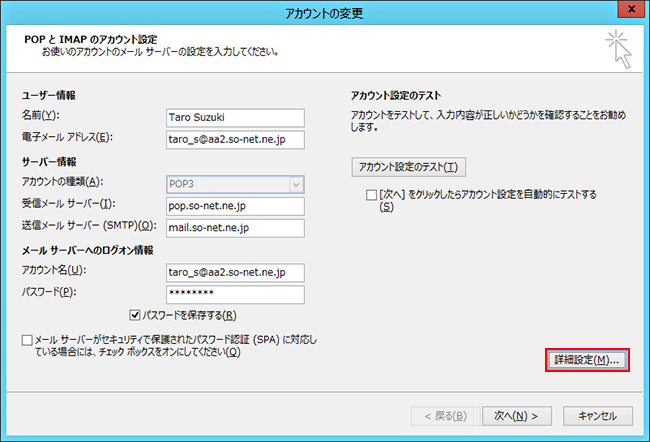
Task: Check the auto-test on [次へ] checkbox
Action: pos(372,193)
